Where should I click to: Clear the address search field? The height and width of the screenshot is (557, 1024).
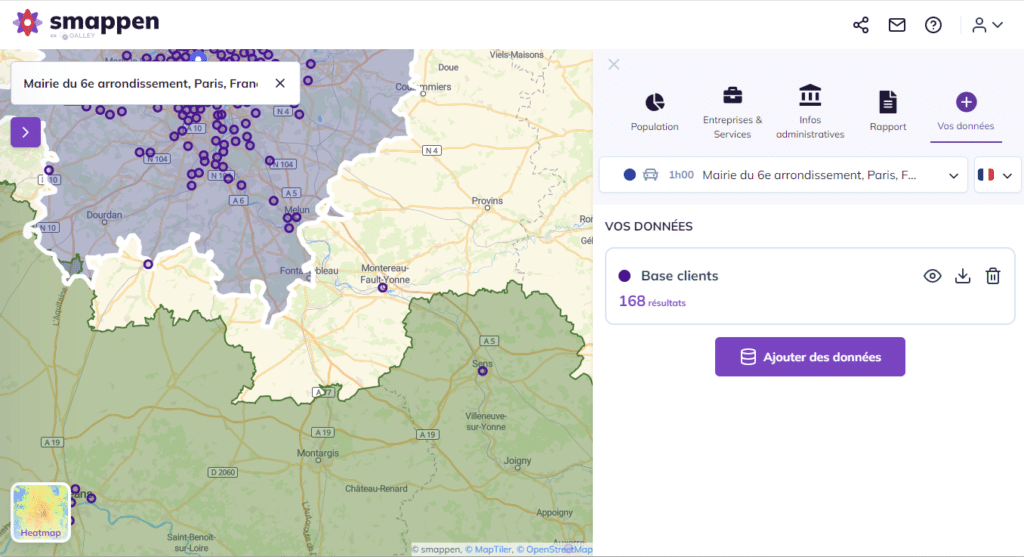pos(280,83)
